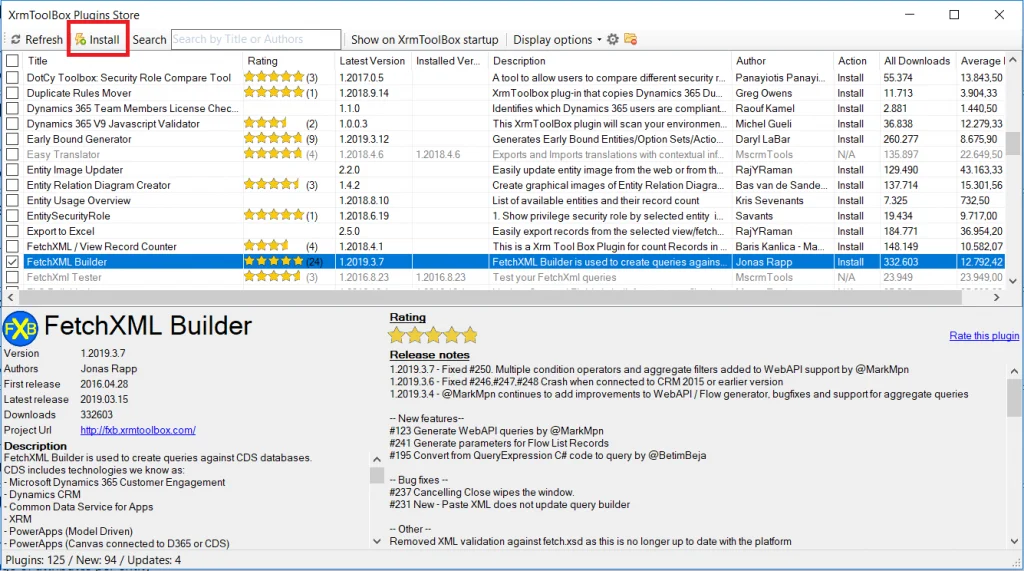The image size is (1024, 571).
Task: Click star rating of FetchXML Builder row
Action: (x=274, y=261)
